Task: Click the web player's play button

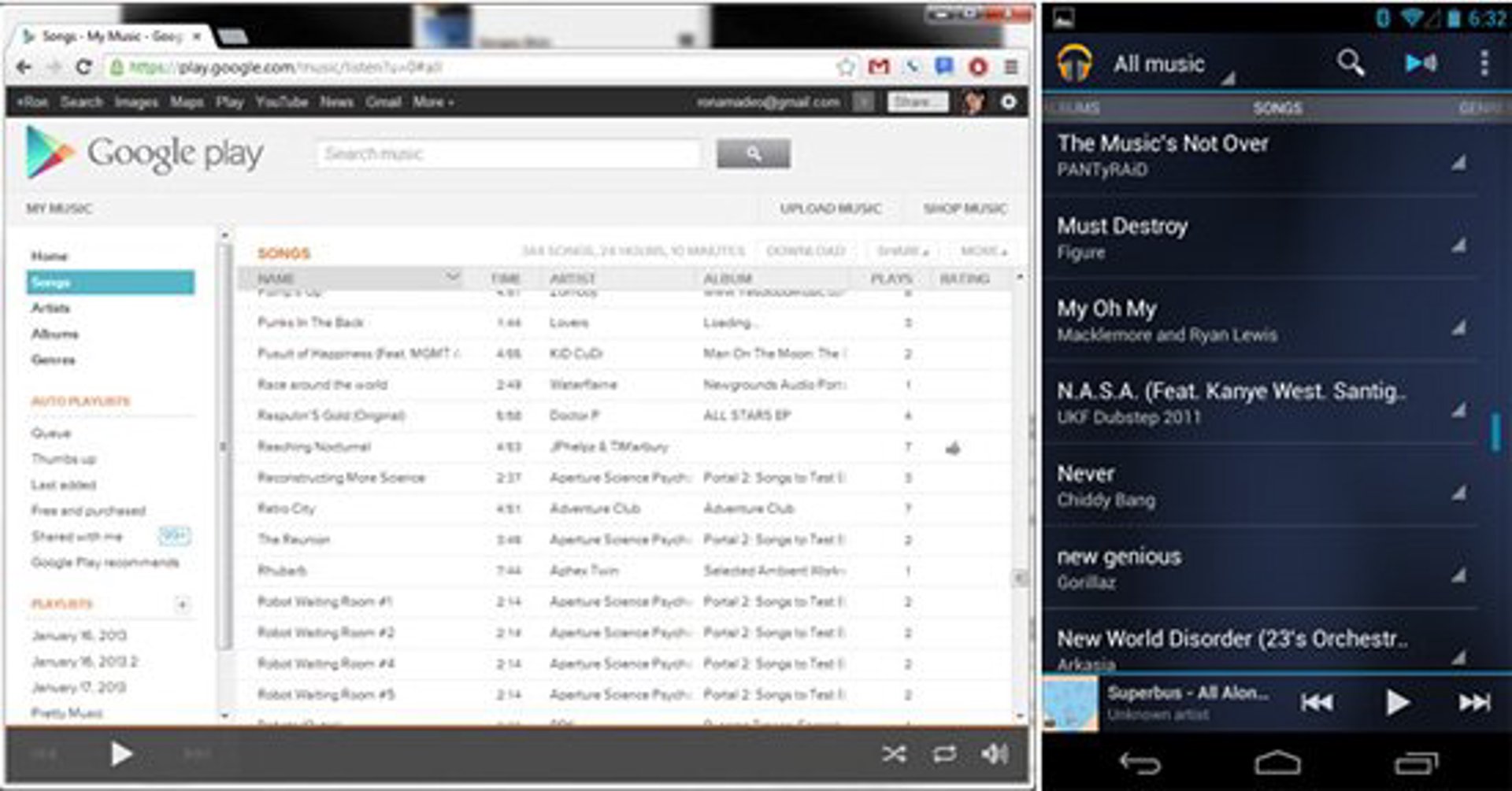Action: point(120,754)
